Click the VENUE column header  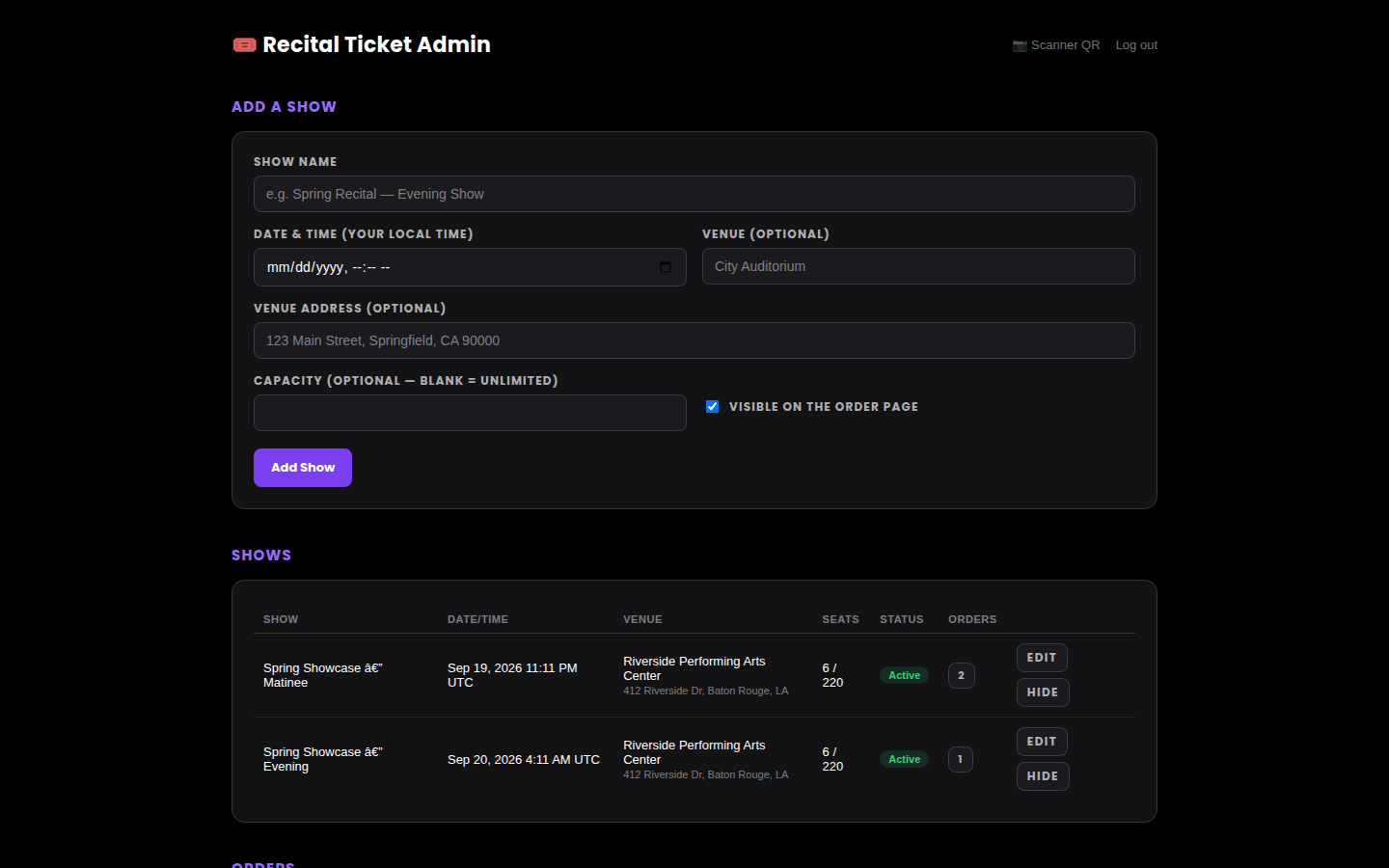pyautogui.click(x=642, y=619)
